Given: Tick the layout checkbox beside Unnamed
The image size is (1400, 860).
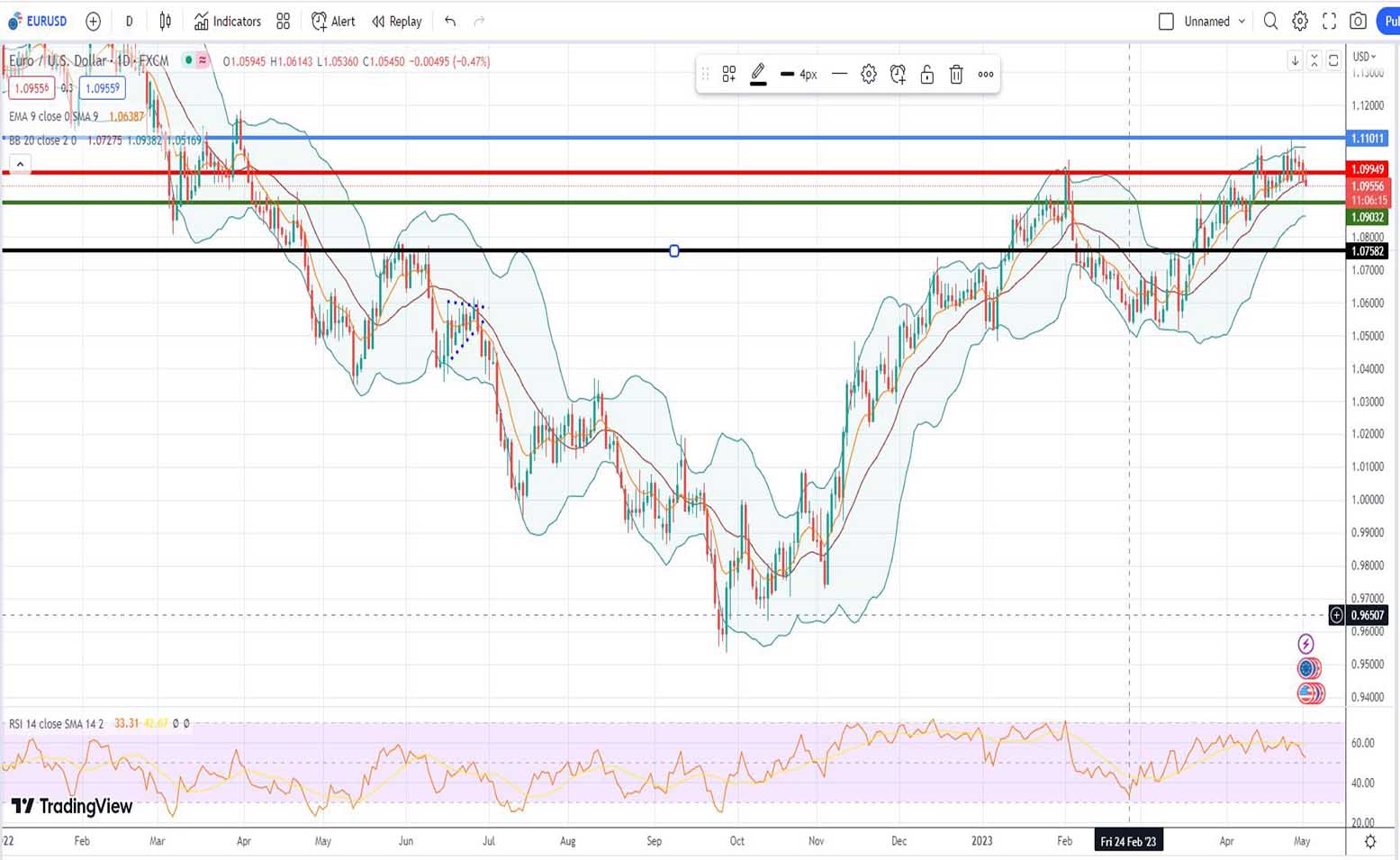Looking at the screenshot, I should pyautogui.click(x=1166, y=21).
